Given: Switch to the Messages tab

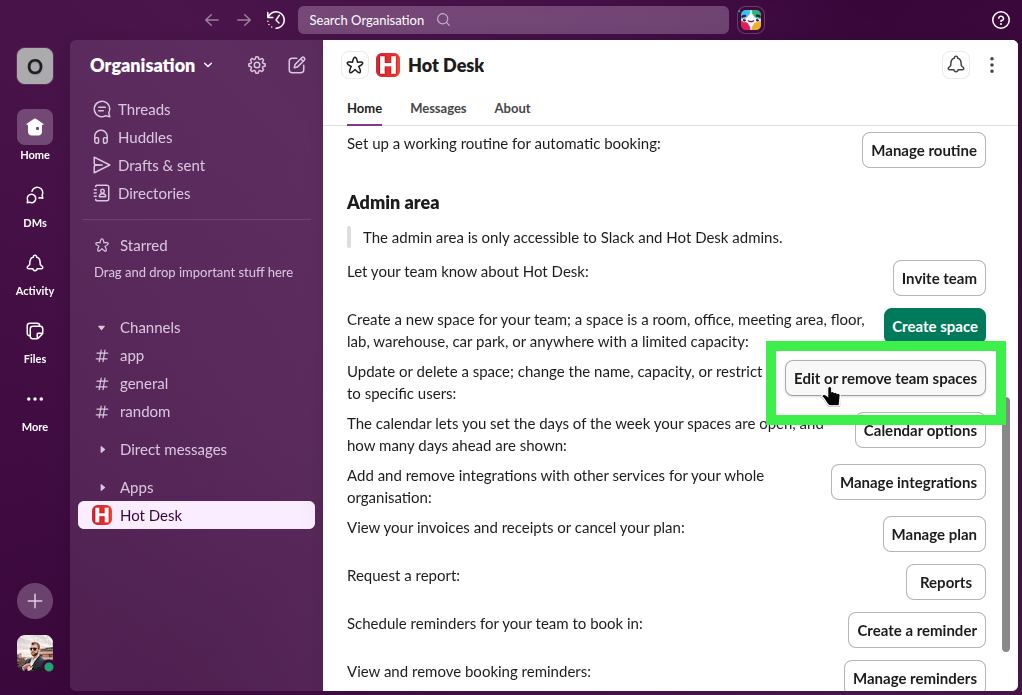Looking at the screenshot, I should pyautogui.click(x=438, y=108).
